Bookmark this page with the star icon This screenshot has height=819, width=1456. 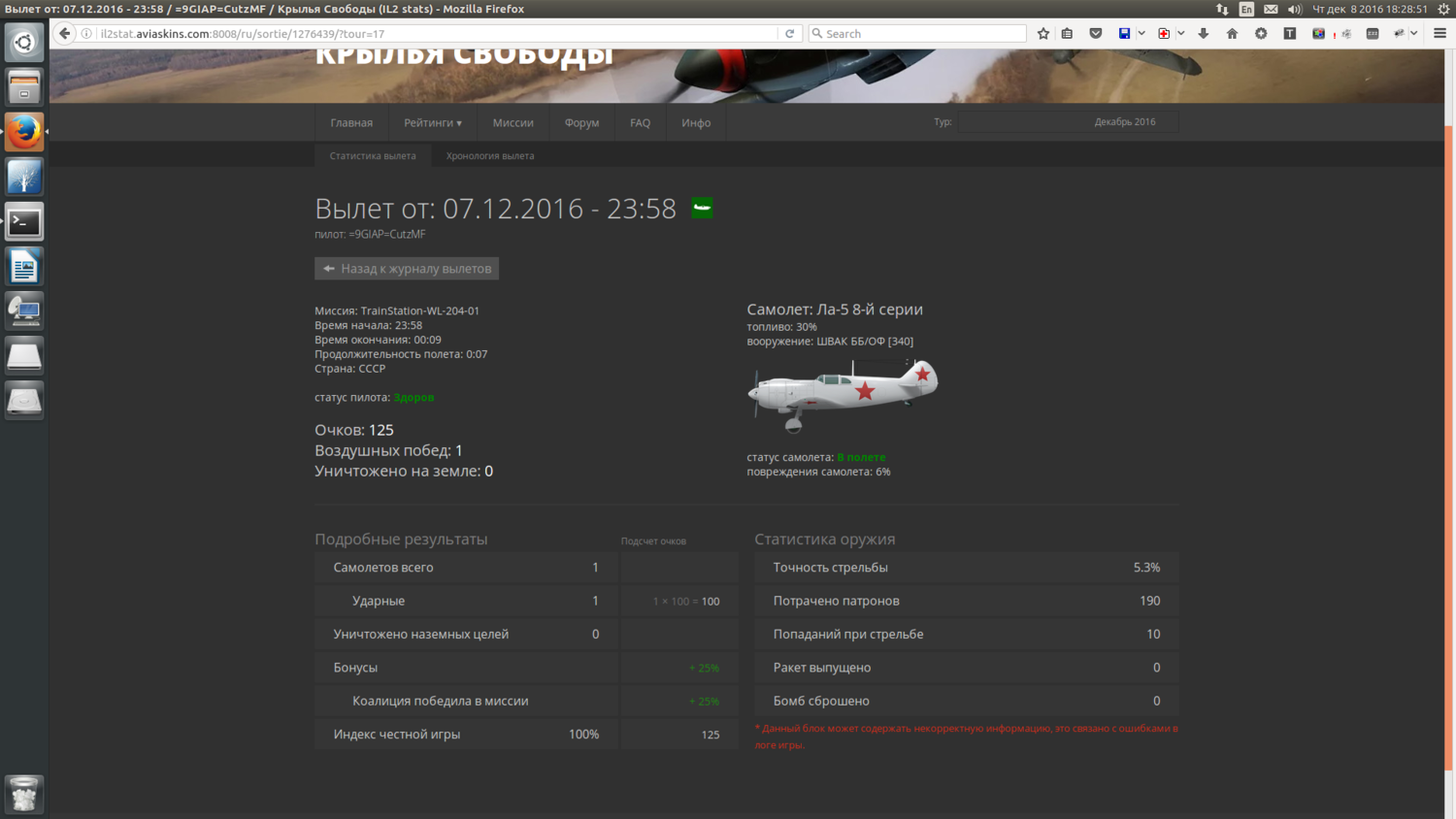tap(1043, 33)
